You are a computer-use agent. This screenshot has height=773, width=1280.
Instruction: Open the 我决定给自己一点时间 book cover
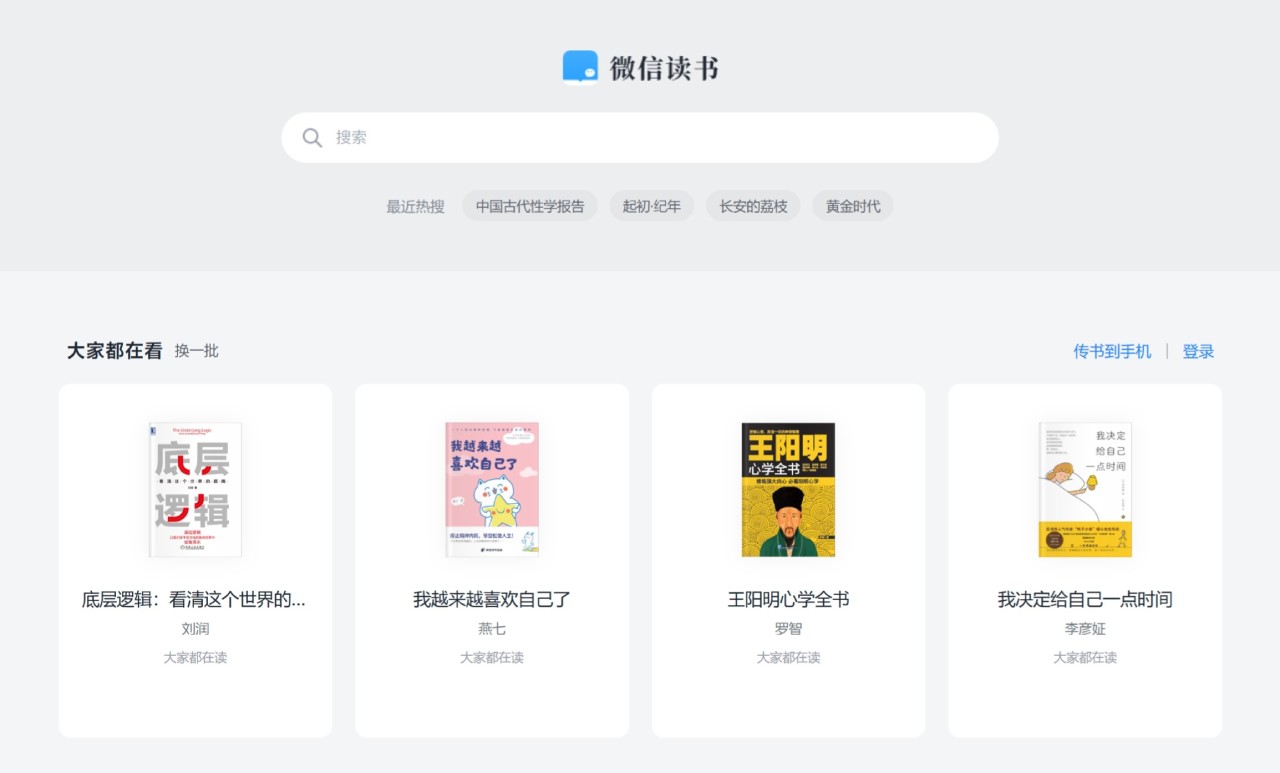[1085, 489]
